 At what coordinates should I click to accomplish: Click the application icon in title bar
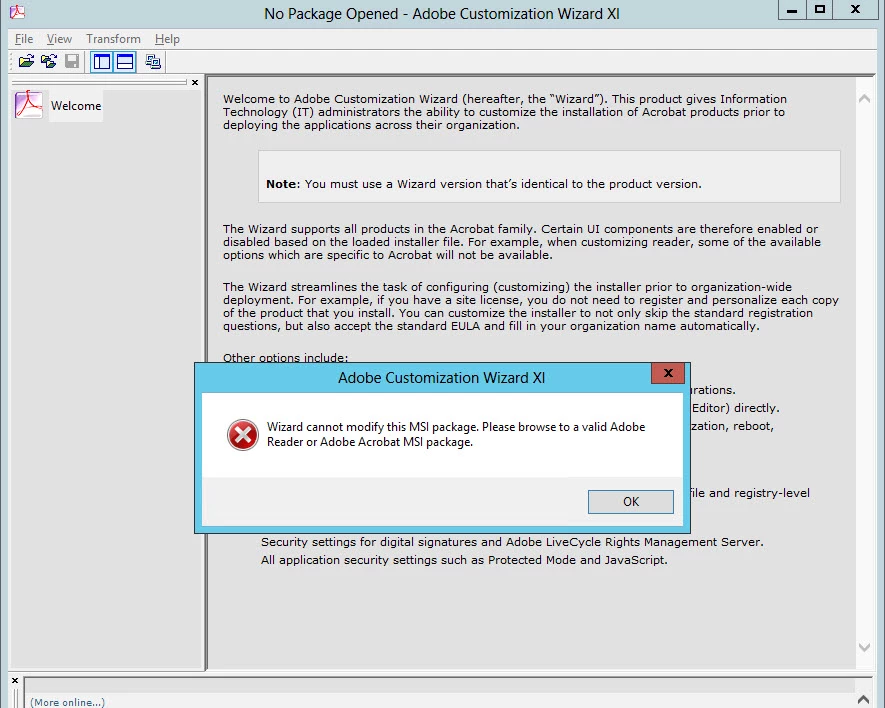(17, 11)
